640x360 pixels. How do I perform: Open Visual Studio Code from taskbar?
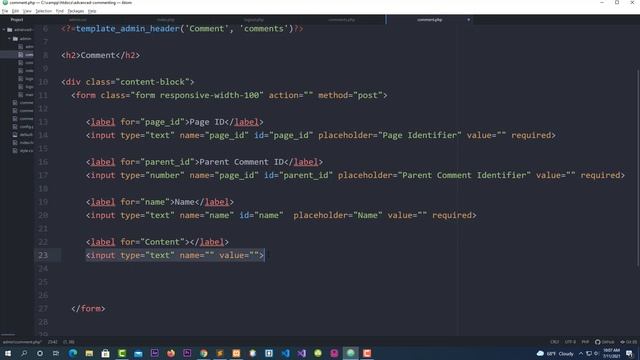coord(285,353)
